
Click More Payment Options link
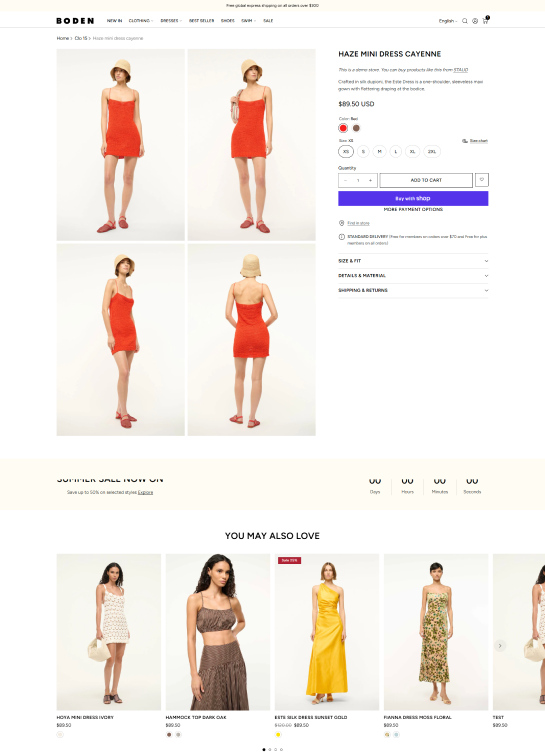(x=413, y=210)
